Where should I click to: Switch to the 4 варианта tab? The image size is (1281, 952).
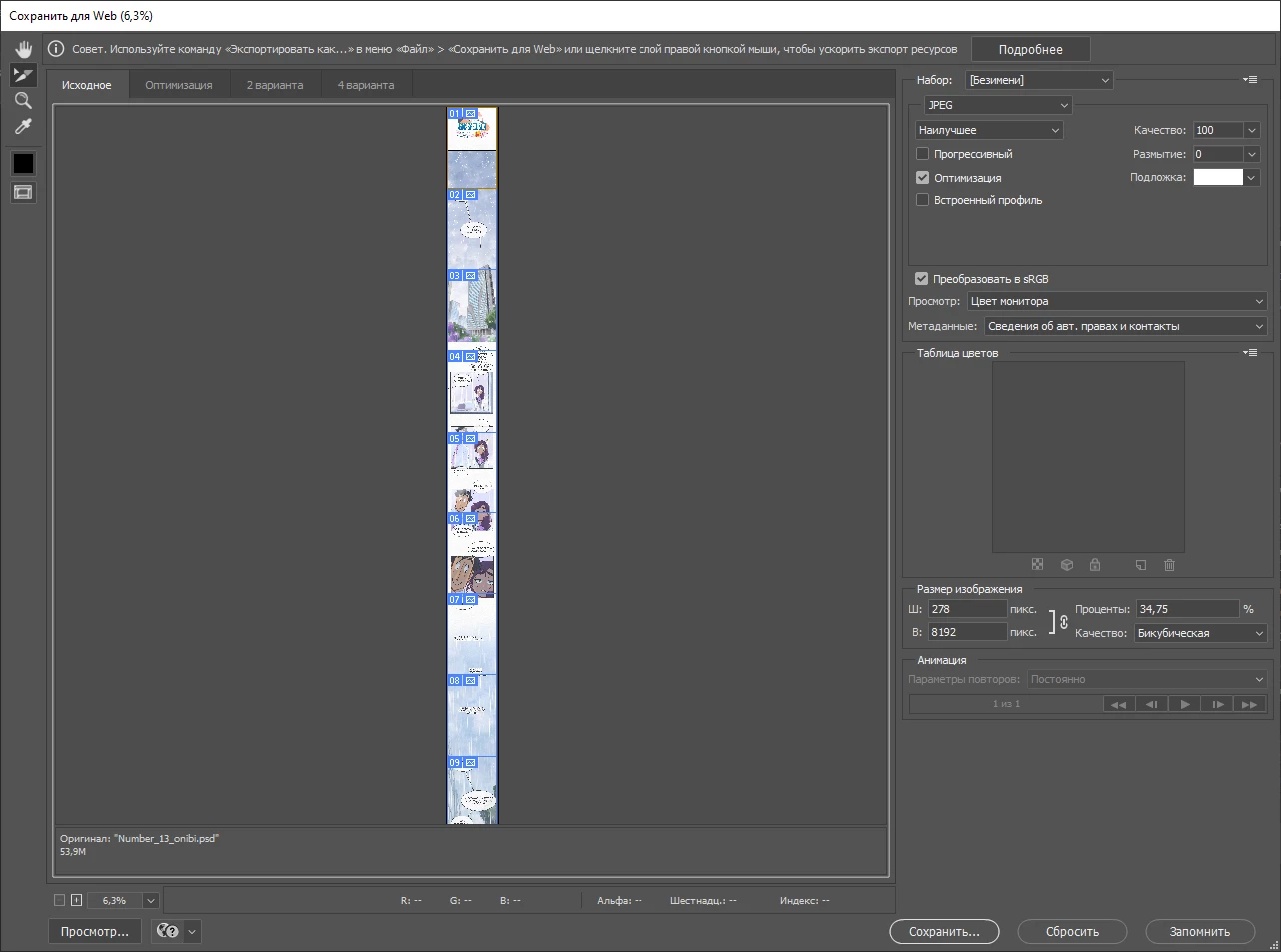(366, 85)
